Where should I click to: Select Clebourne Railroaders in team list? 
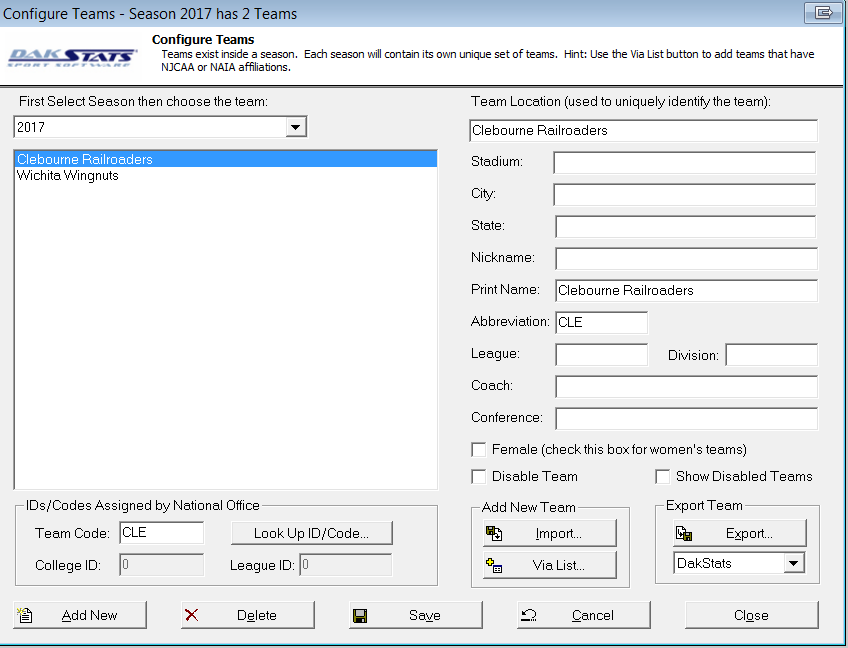(85, 159)
